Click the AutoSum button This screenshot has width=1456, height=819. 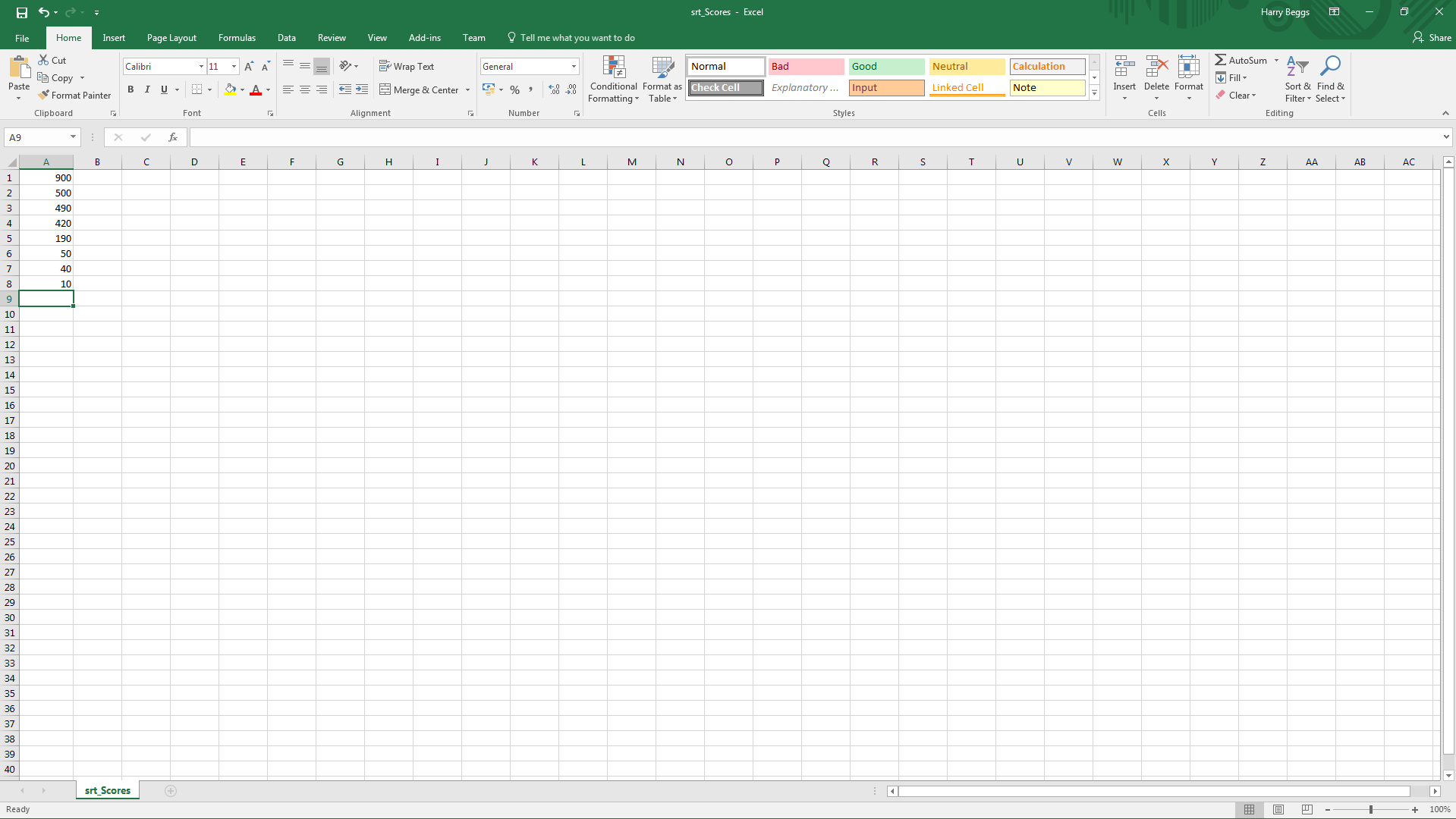click(1241, 60)
